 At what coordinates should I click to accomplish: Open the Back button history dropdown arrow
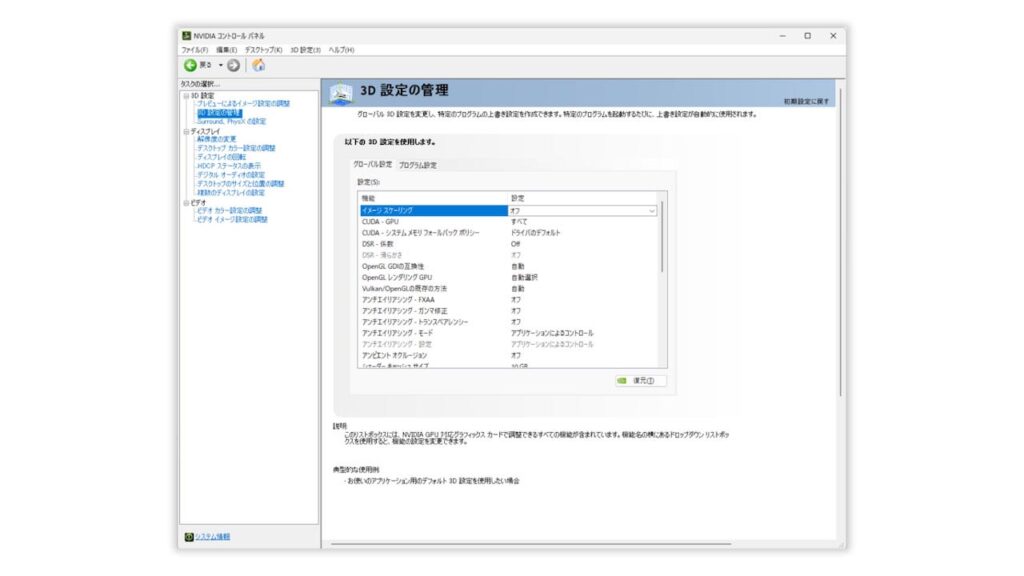[x=221, y=65]
